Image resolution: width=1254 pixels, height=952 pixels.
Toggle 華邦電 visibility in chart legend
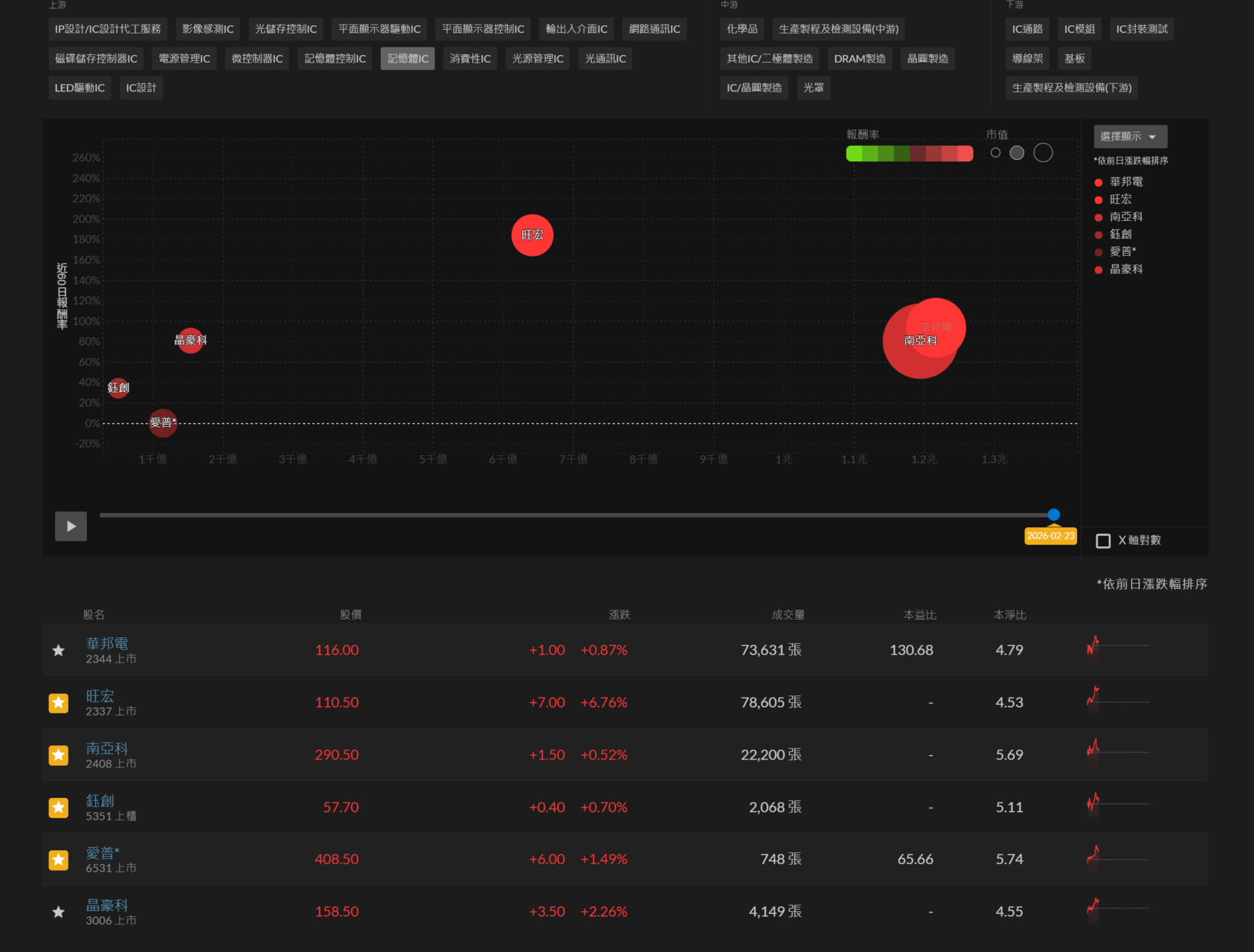coord(1125,182)
